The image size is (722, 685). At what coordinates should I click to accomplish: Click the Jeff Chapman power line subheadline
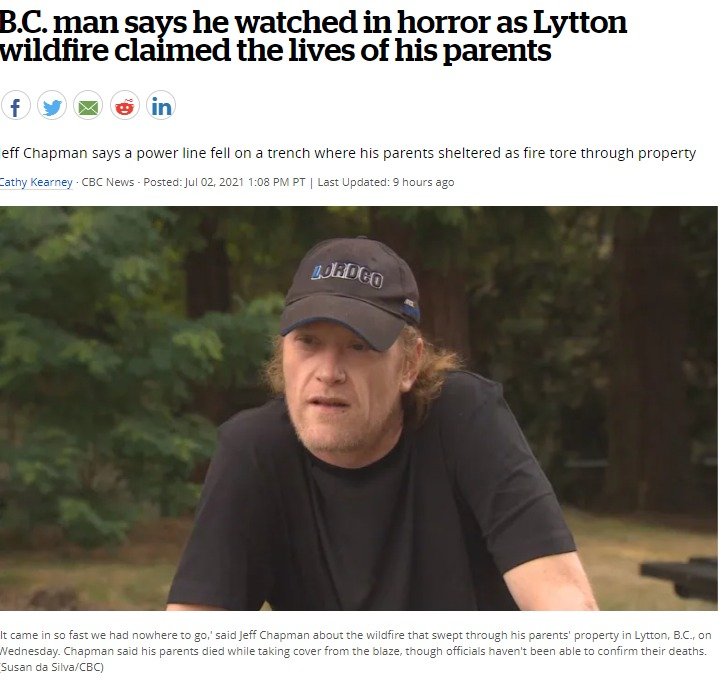pyautogui.click(x=348, y=153)
